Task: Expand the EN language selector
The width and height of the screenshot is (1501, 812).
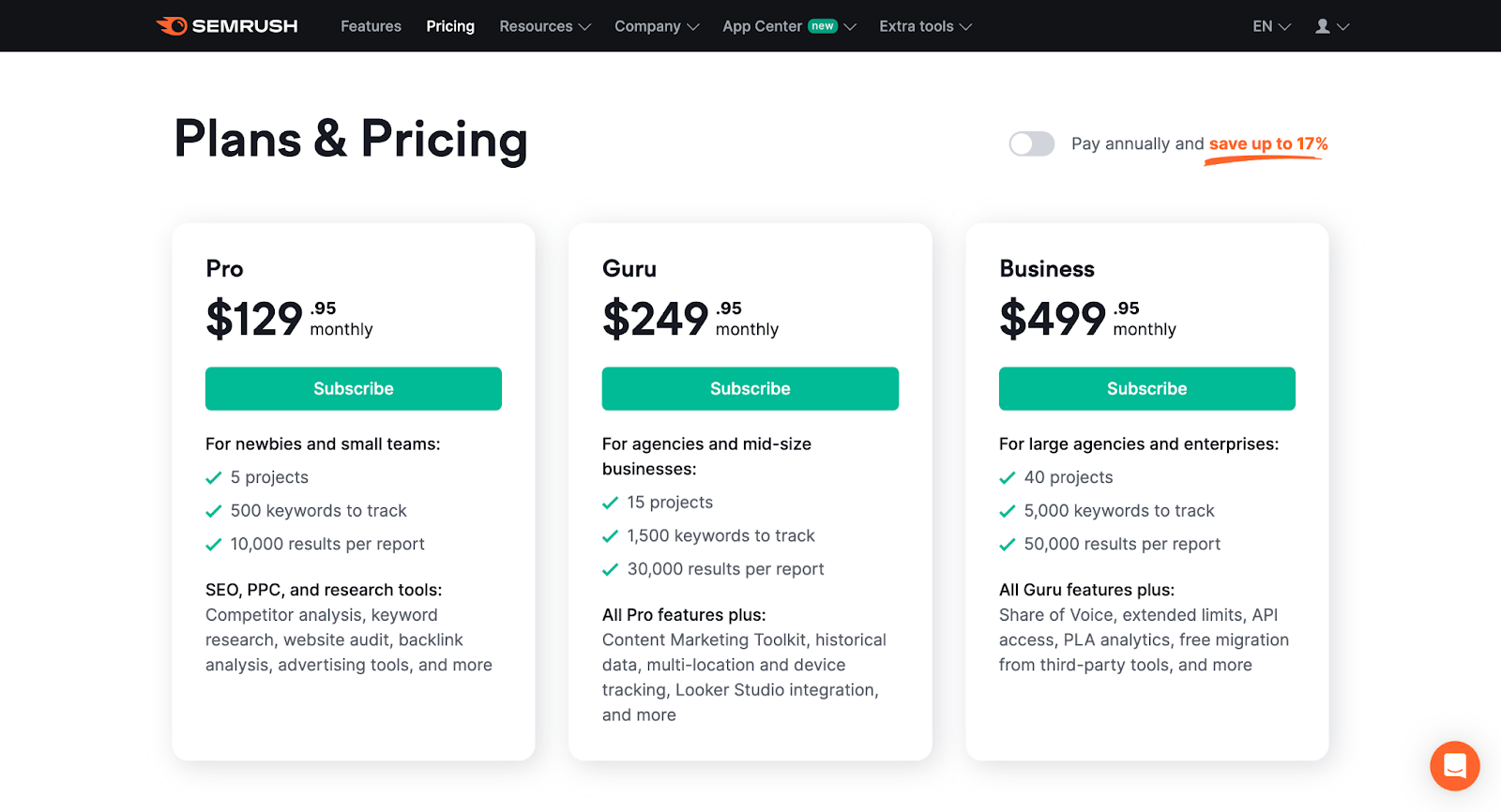Action: coord(1268,25)
